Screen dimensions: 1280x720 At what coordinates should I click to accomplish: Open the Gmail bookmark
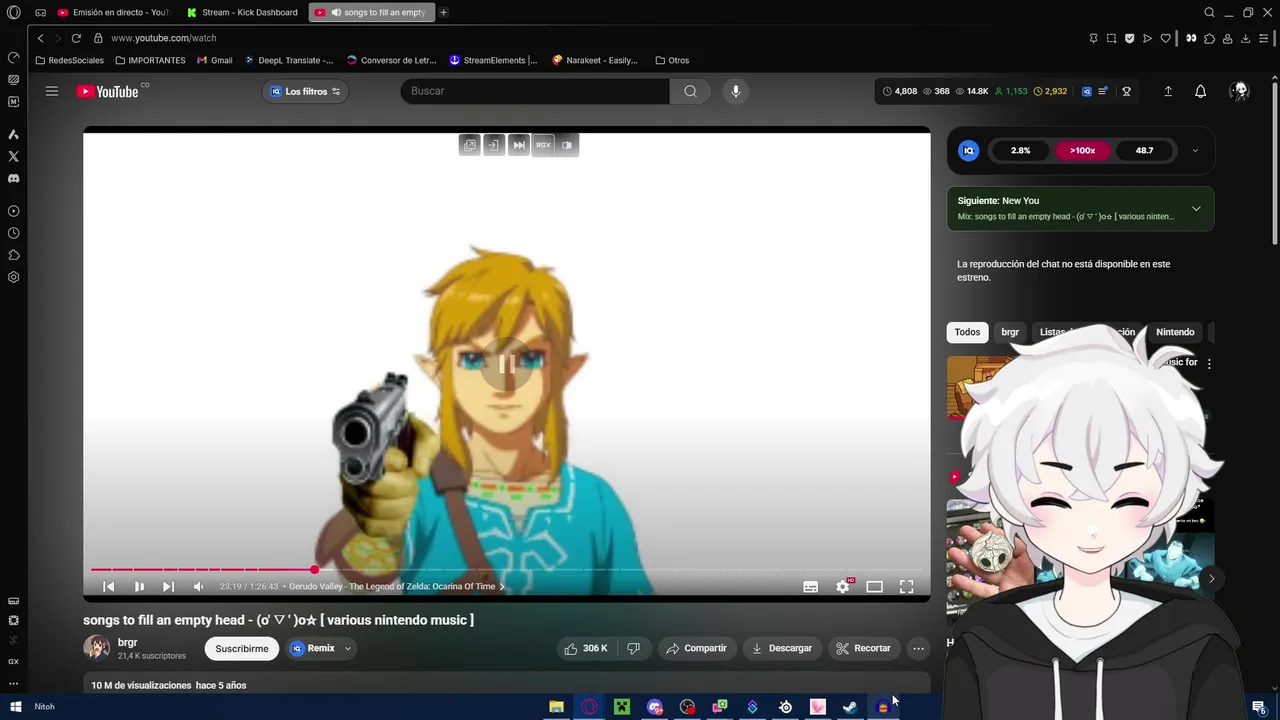(215, 60)
